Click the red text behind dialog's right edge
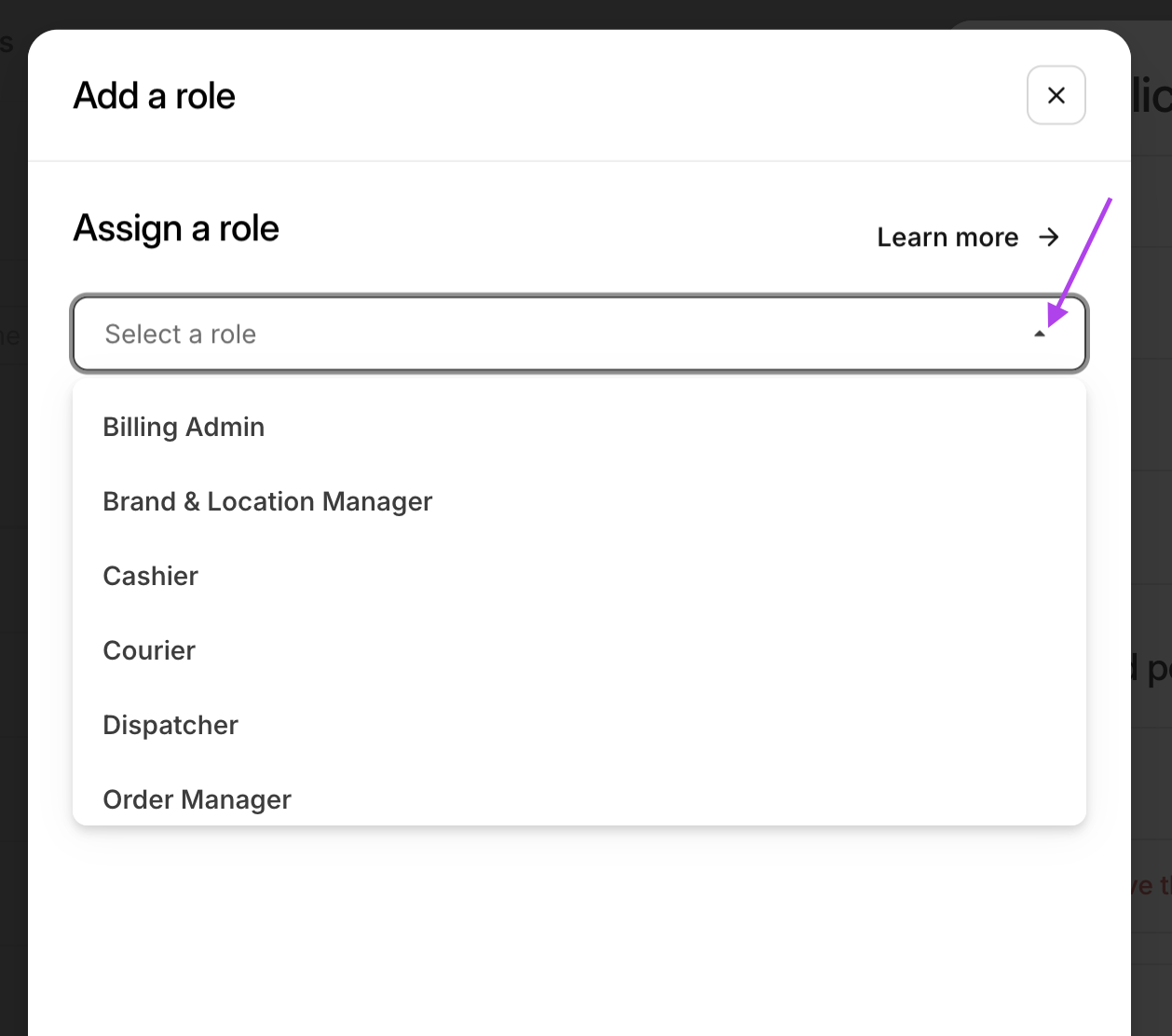This screenshot has width=1172, height=1036. click(1152, 886)
